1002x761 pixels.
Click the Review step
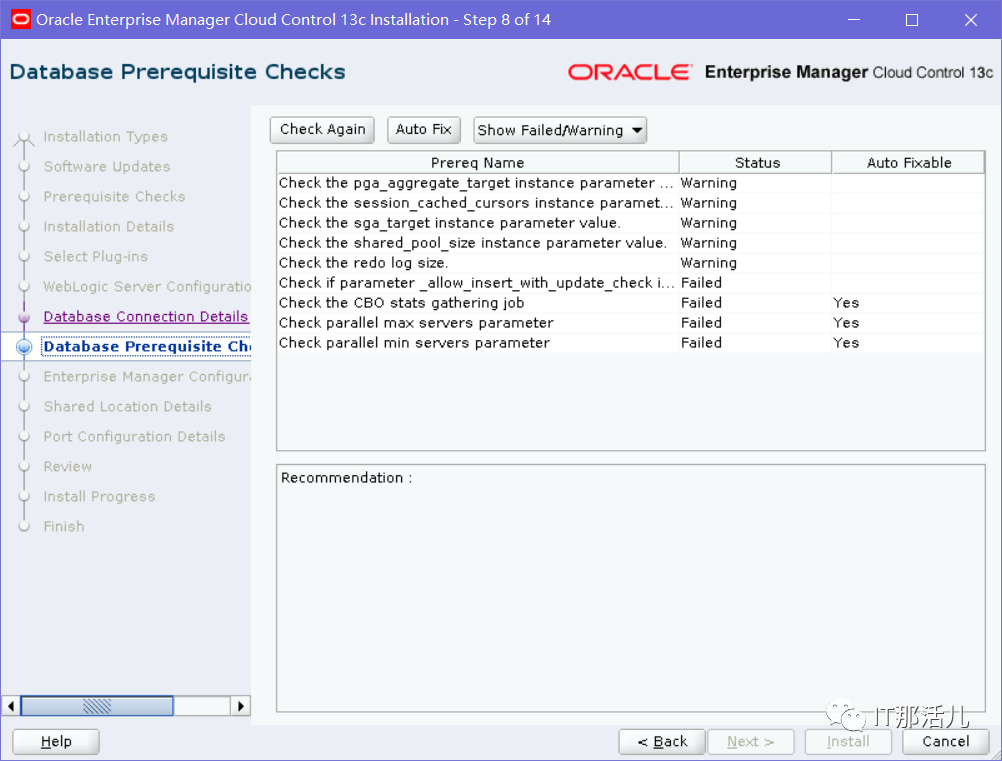[67, 467]
